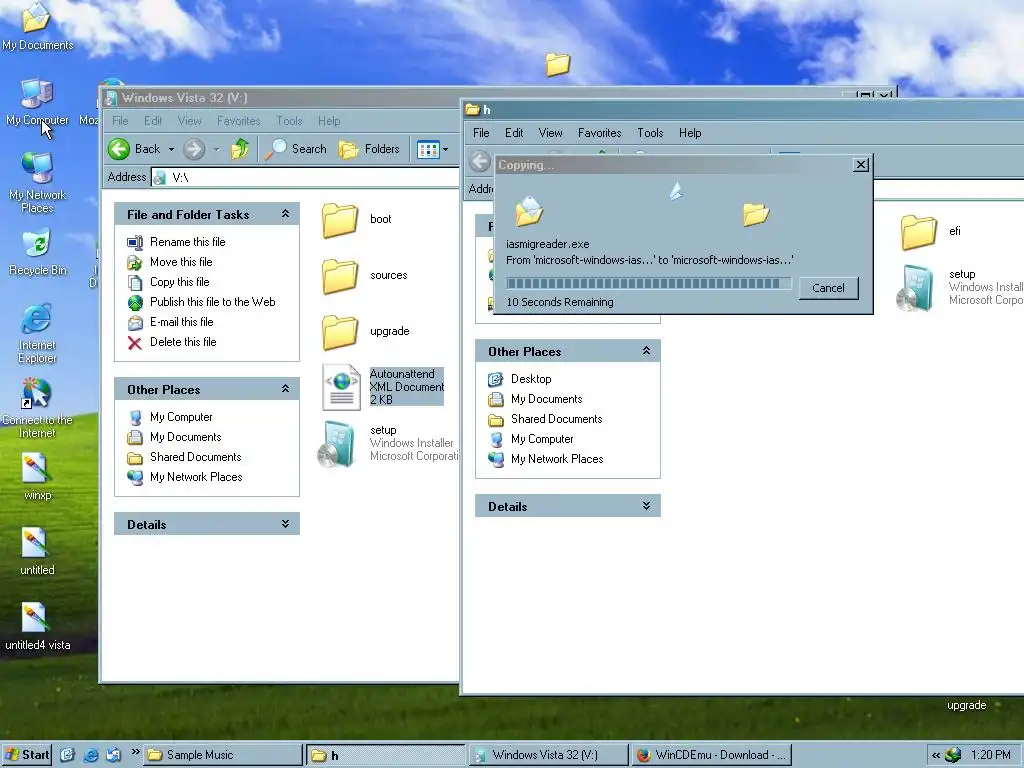Viewport: 1024px width, 768px height.
Task: Select My Network Places desktop icon
Action: point(37,183)
